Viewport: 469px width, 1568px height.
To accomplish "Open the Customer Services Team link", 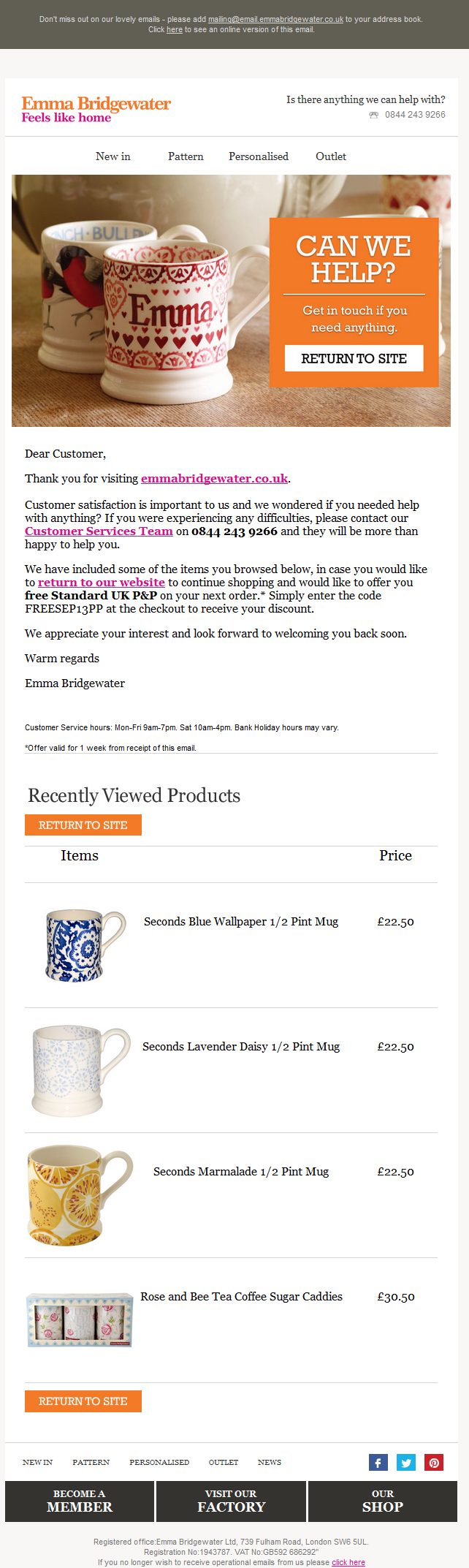I will 99,531.
